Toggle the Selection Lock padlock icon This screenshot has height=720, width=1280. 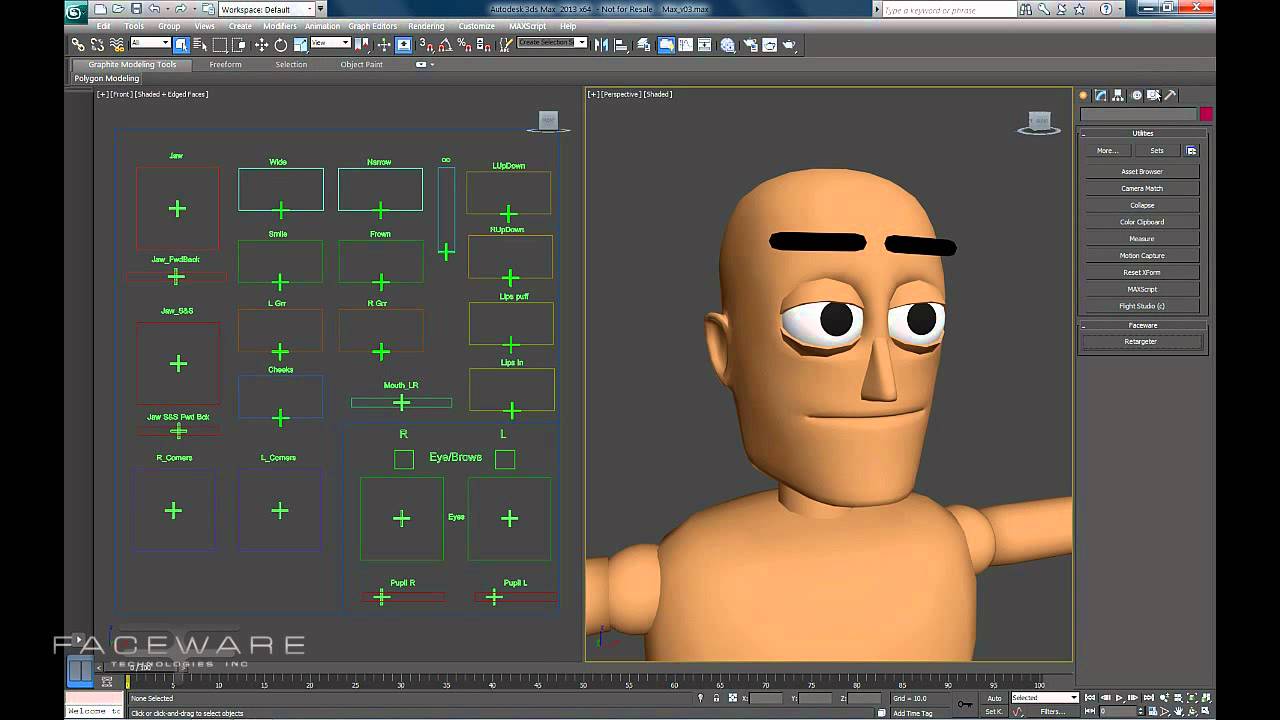(716, 698)
